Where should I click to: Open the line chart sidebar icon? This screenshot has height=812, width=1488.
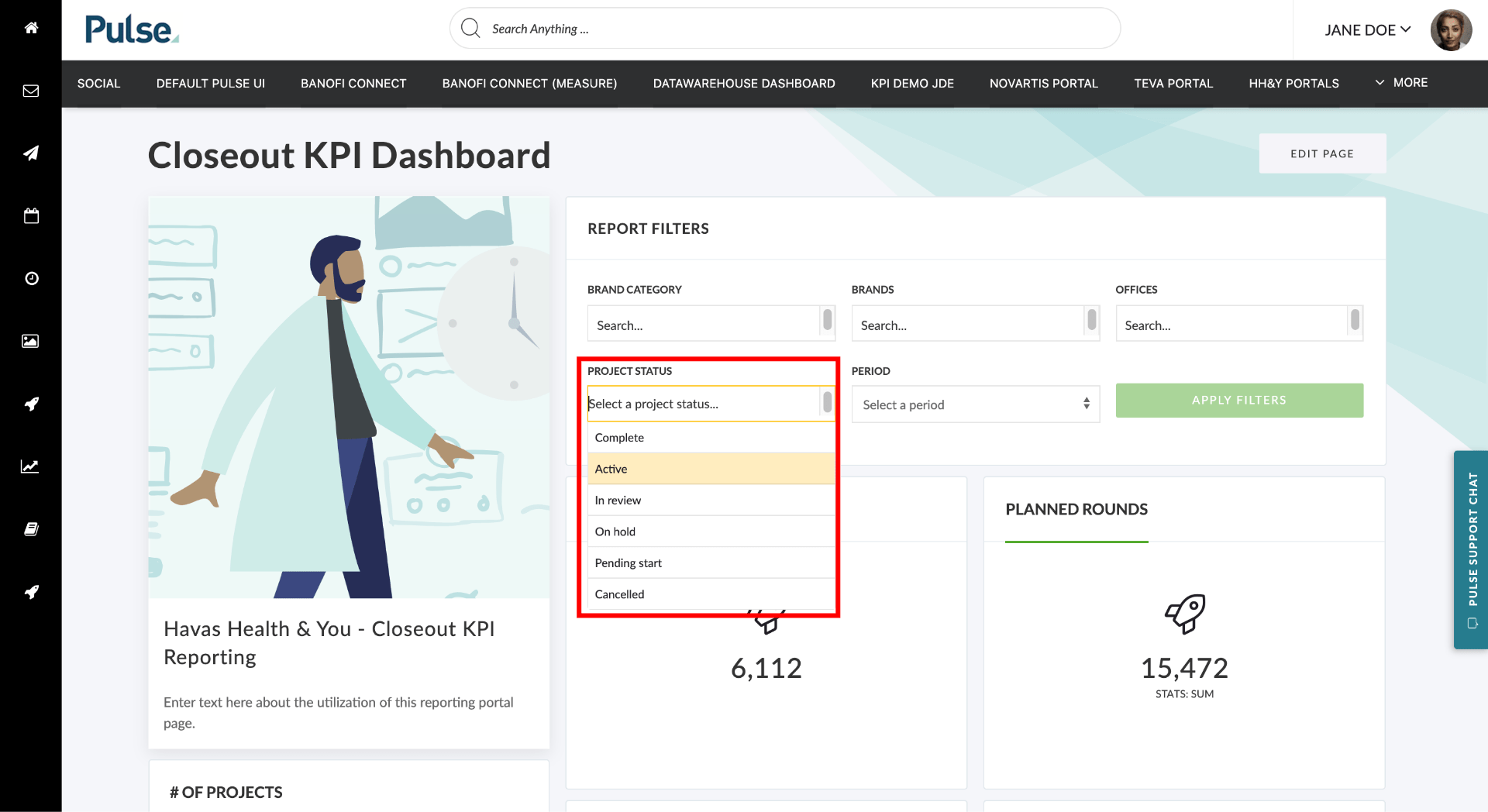[31, 466]
